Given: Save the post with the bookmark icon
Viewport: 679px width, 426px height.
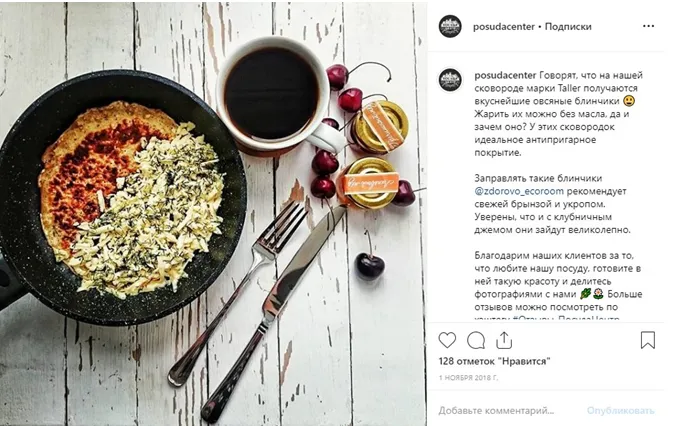Looking at the screenshot, I should [x=648, y=340].
